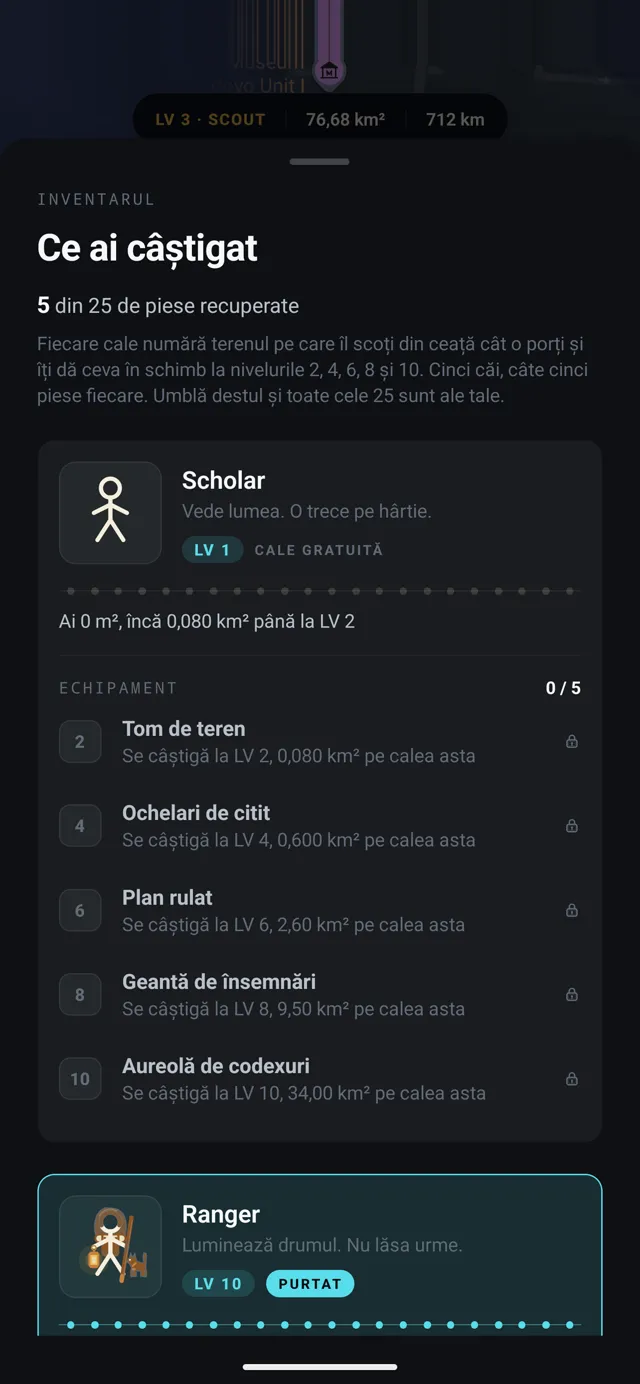Tap the lock icon beside Geantă de însemnări
The height and width of the screenshot is (1384, 640).
[572, 995]
